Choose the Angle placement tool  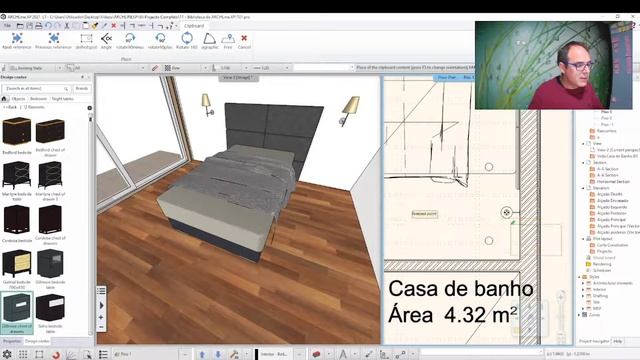point(106,38)
